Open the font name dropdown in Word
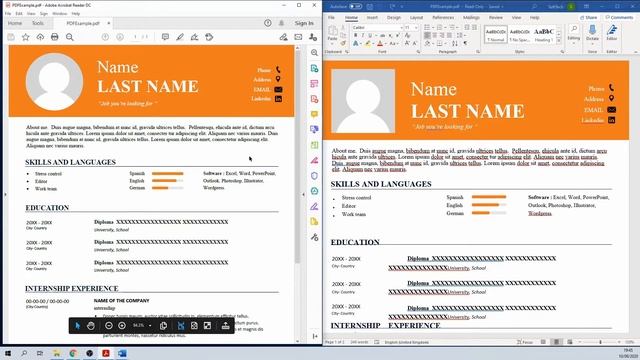This screenshot has height=360, width=640. click(401, 27)
